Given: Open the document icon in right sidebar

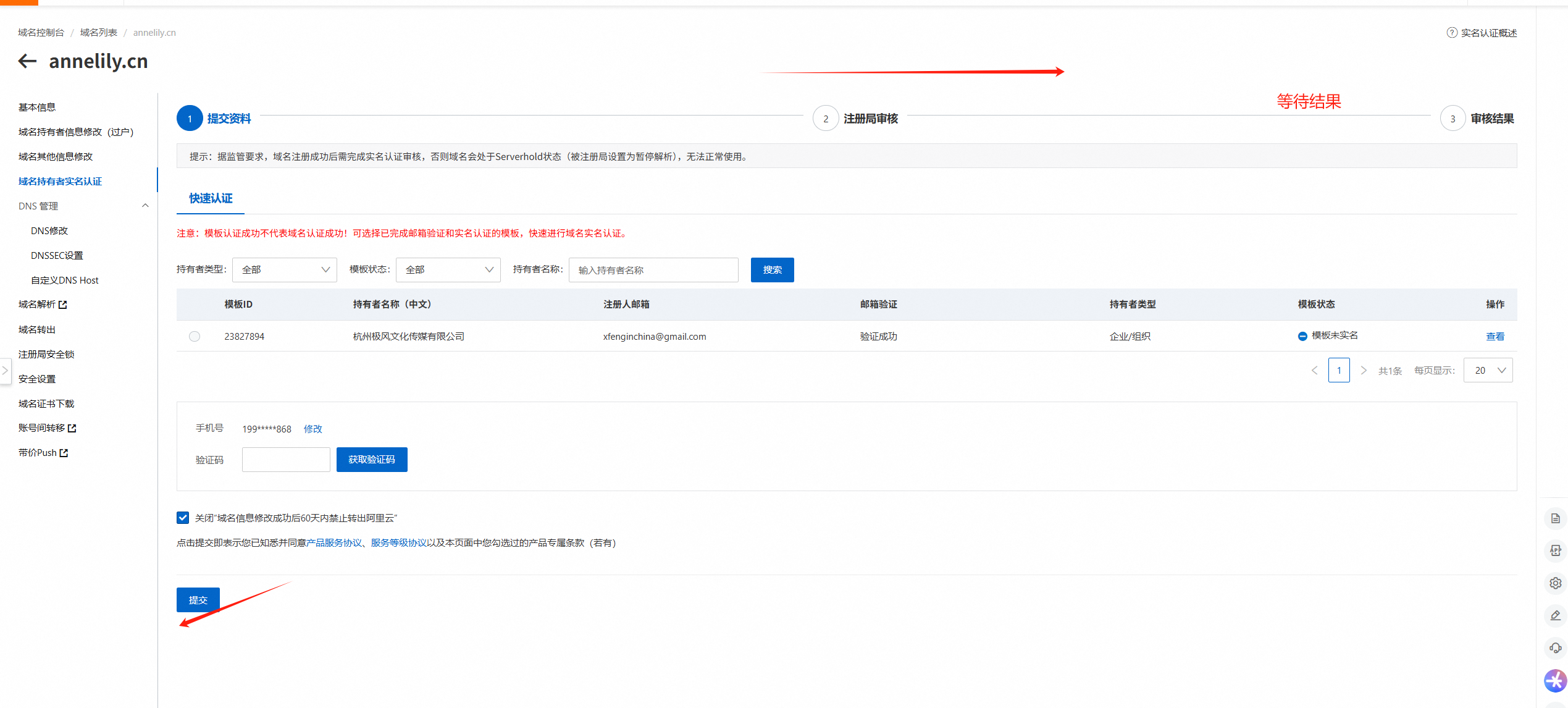Looking at the screenshot, I should [1555, 518].
